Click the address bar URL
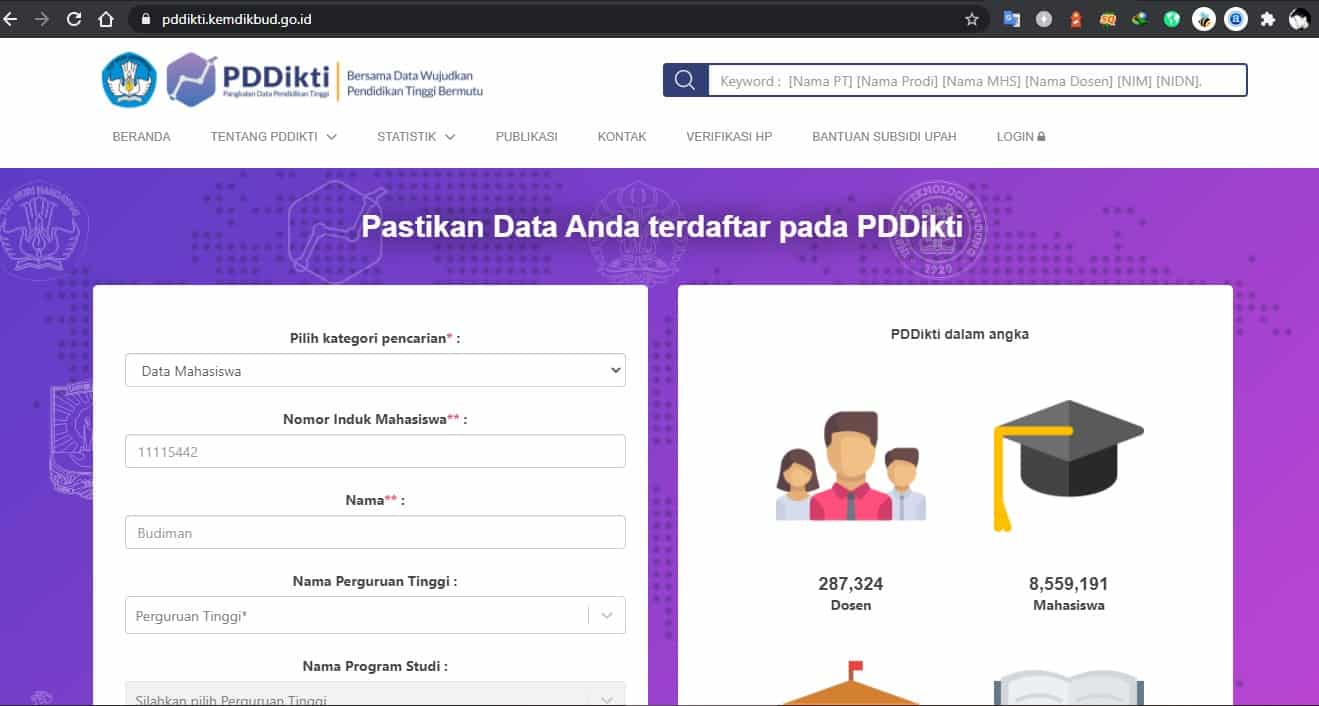 point(237,18)
